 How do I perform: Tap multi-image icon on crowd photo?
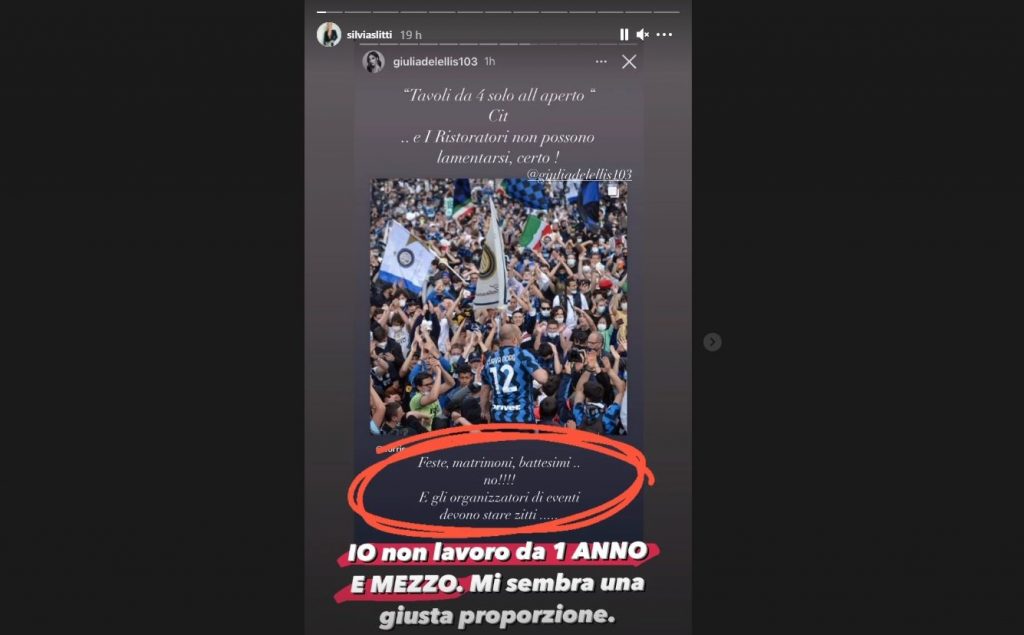point(612,191)
